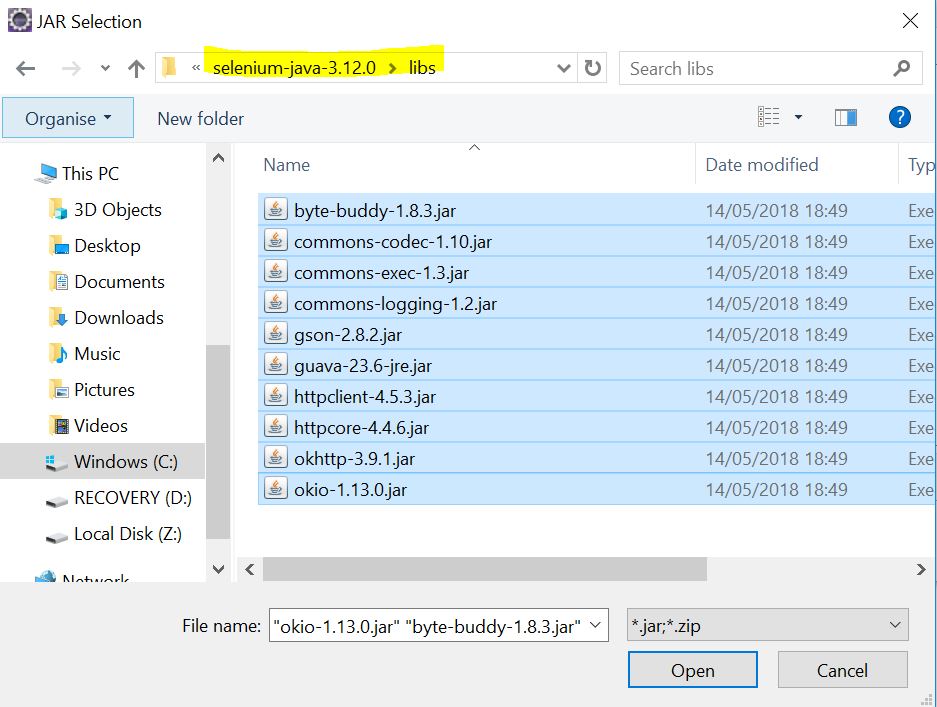
Task: Click the gson-2.8.2.jar file icon
Action: click(x=275, y=334)
